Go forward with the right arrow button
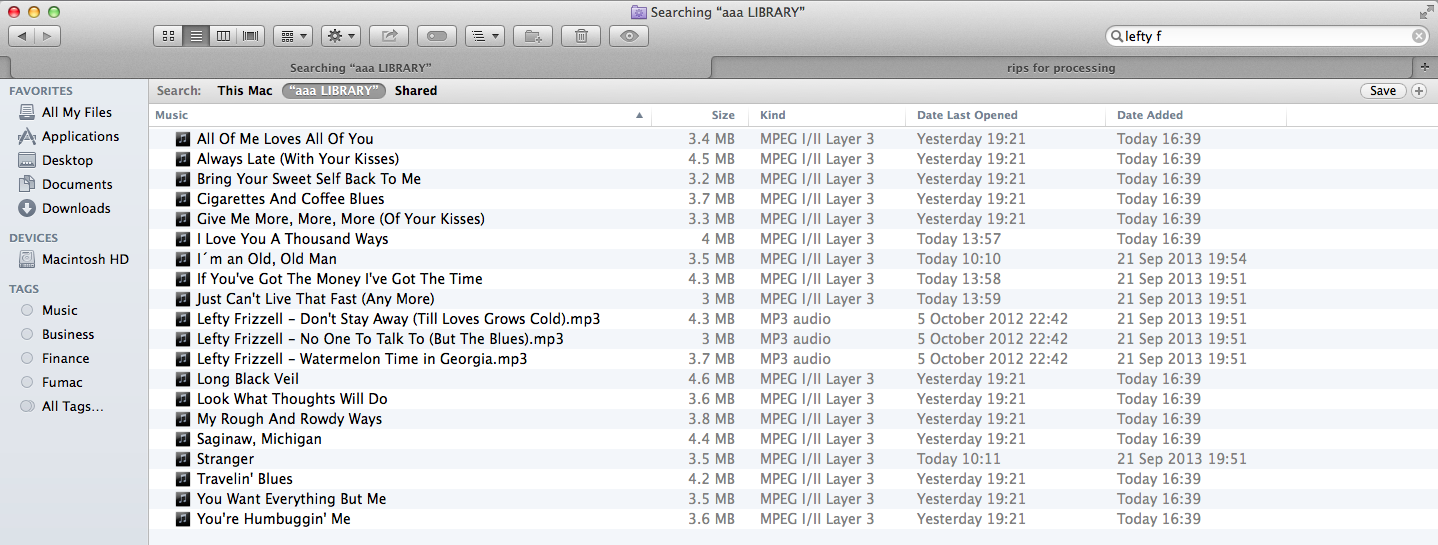The width and height of the screenshot is (1438, 545). click(48, 36)
